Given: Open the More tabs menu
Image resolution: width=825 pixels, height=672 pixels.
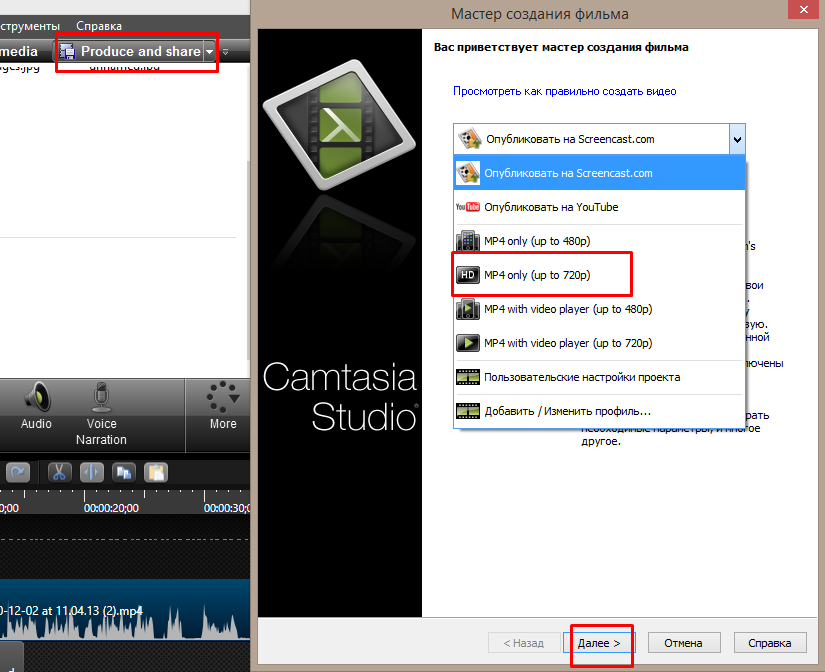Looking at the screenshot, I should point(223,406).
